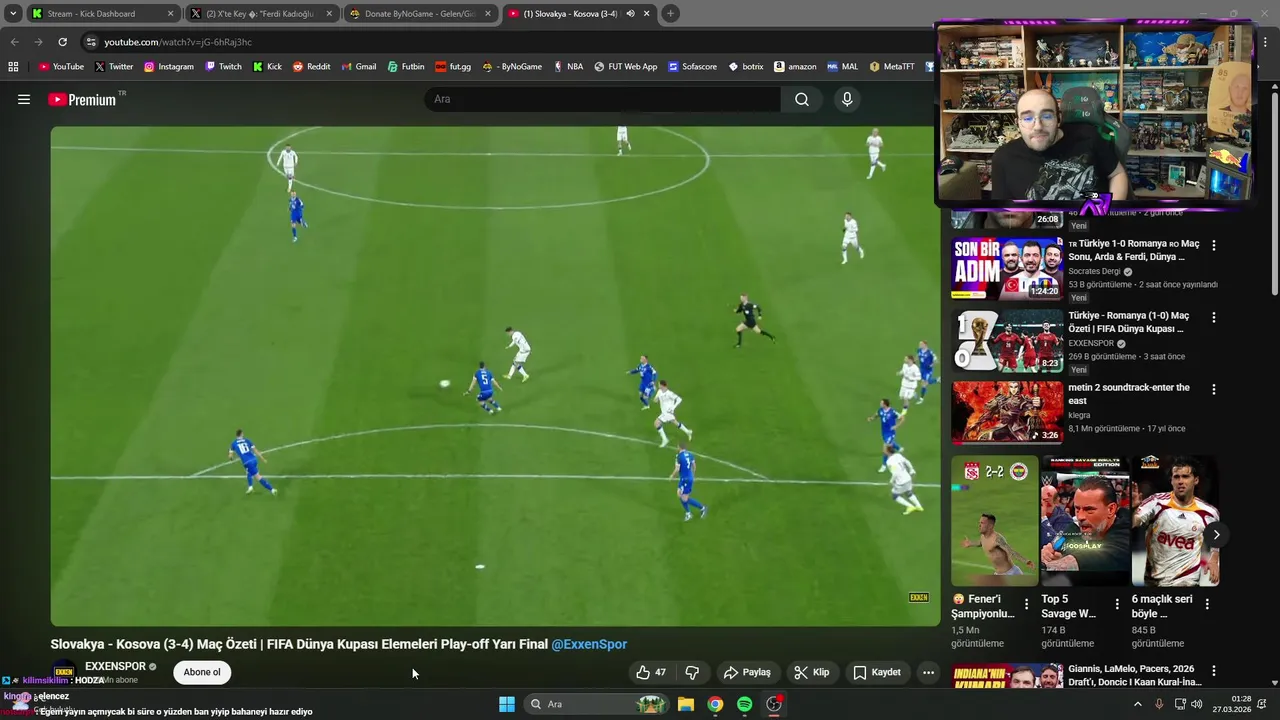Viewport: 1280px width, 720px height.
Task: Open the YouTube bookmark
Action: (61, 67)
